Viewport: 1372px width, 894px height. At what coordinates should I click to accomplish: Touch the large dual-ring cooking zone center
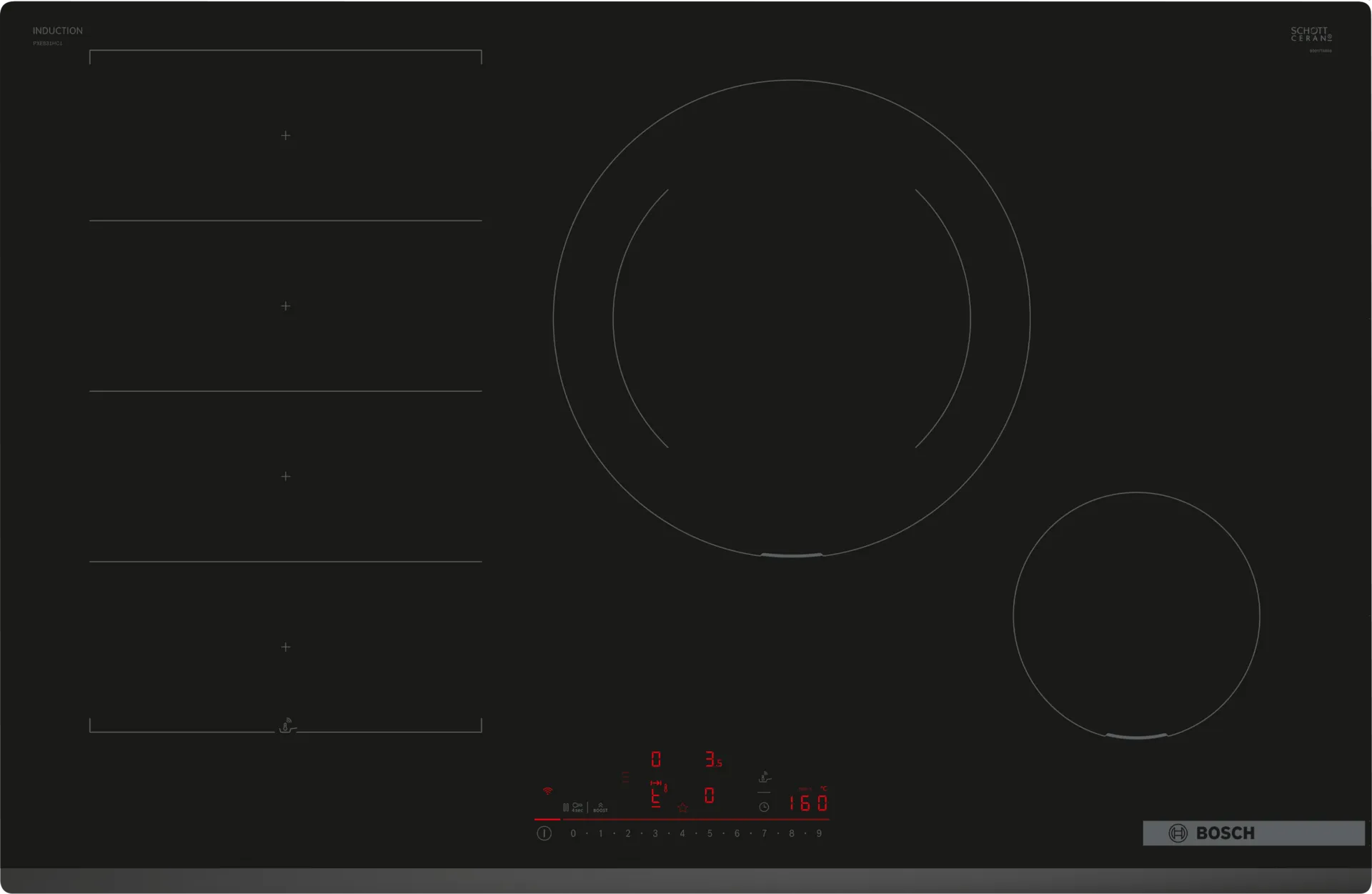click(792, 319)
